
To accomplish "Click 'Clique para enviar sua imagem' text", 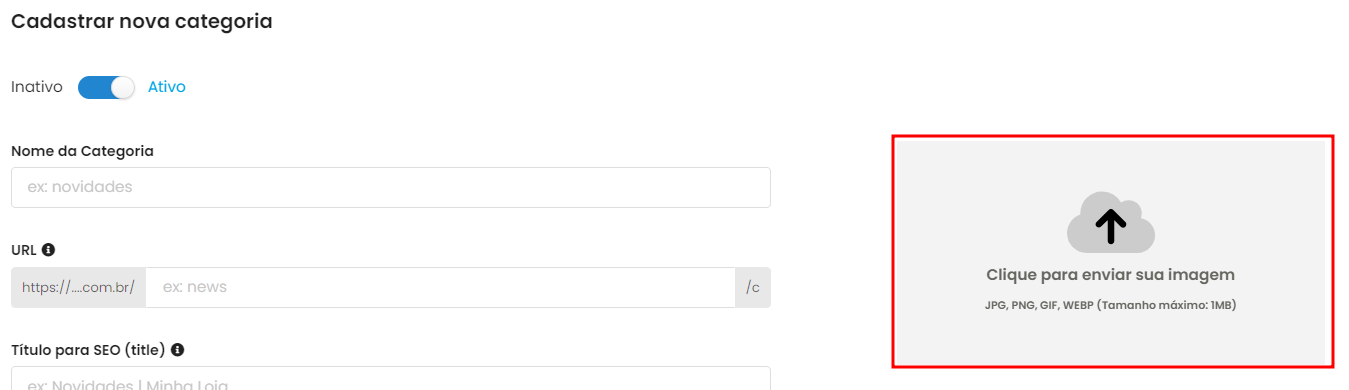I will point(1110,274).
